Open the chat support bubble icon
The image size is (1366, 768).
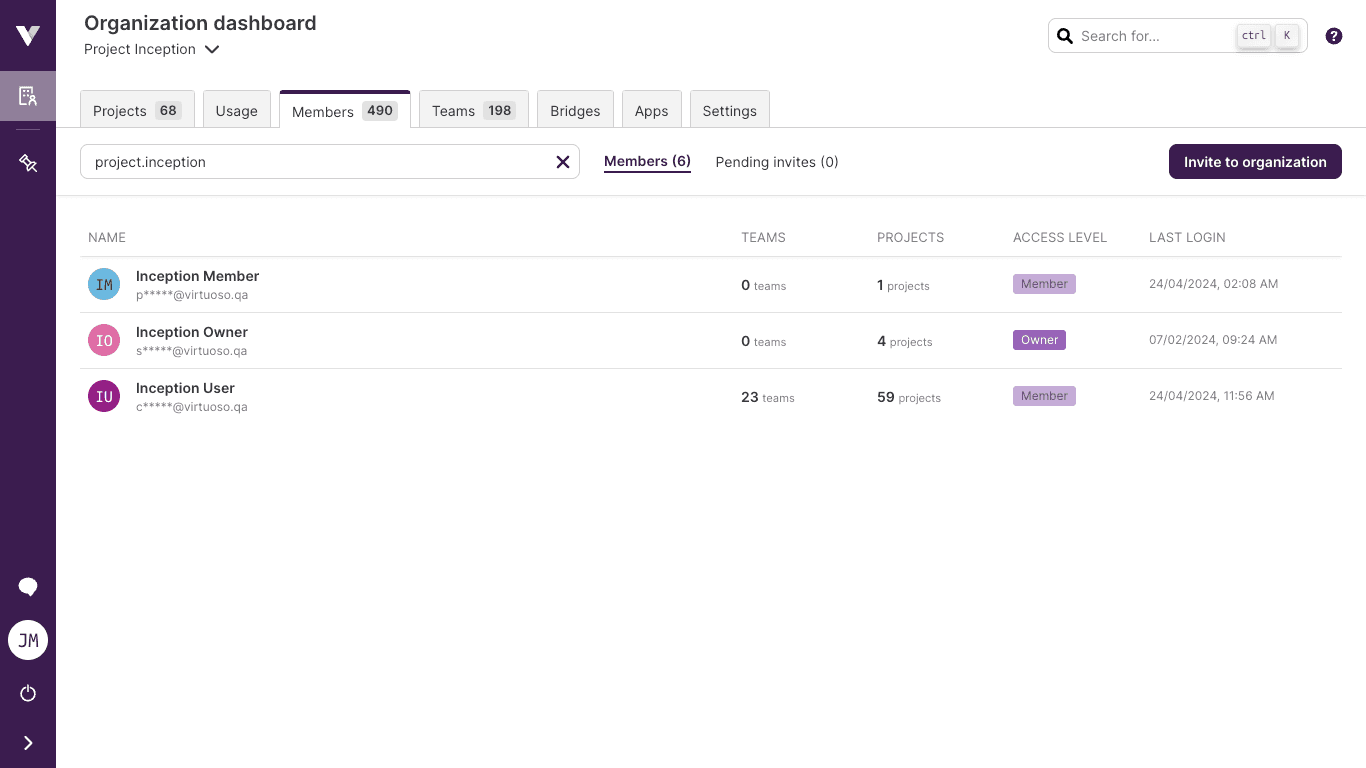(x=28, y=587)
